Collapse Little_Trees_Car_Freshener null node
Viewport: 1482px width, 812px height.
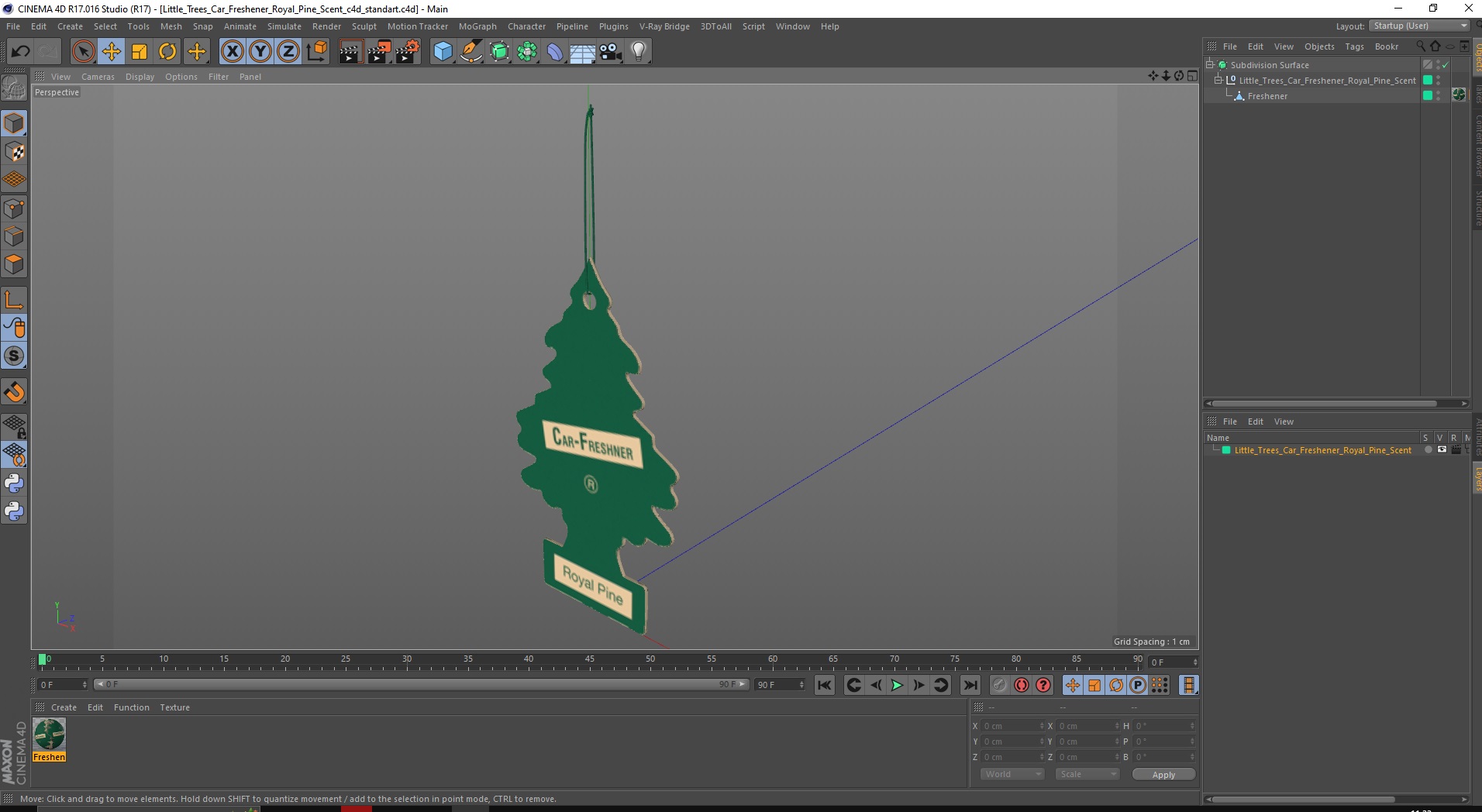(1218, 81)
